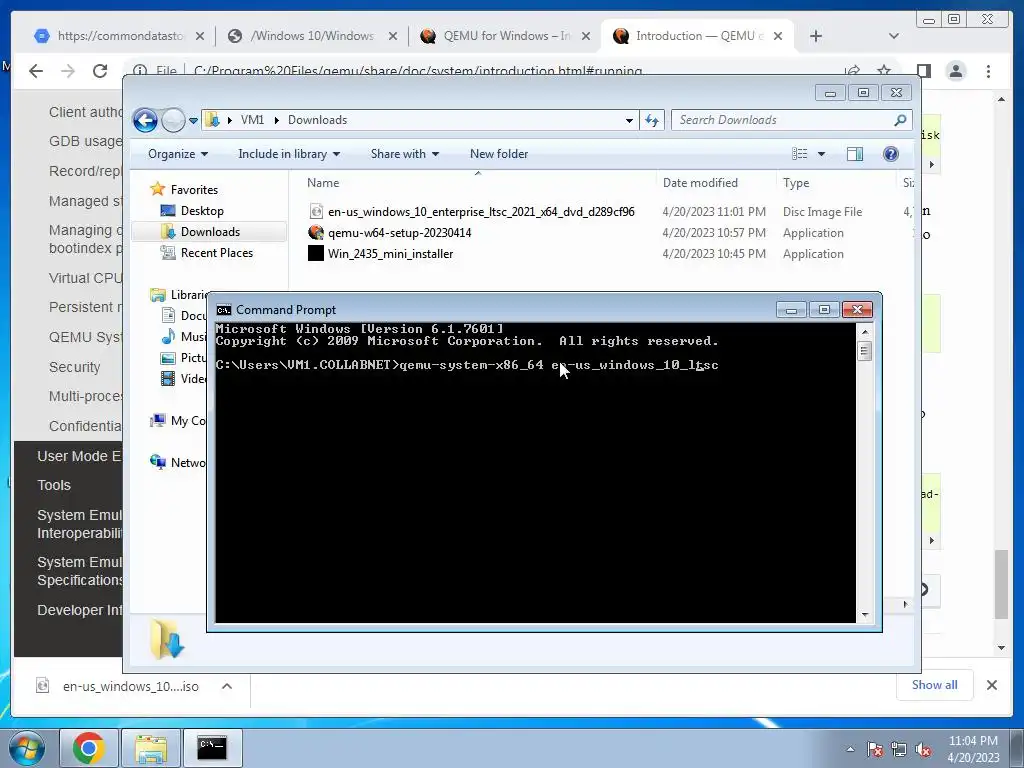Image resolution: width=1024 pixels, height=768 pixels.
Task: Click Command Prompt title bar icon
Action: tap(224, 310)
